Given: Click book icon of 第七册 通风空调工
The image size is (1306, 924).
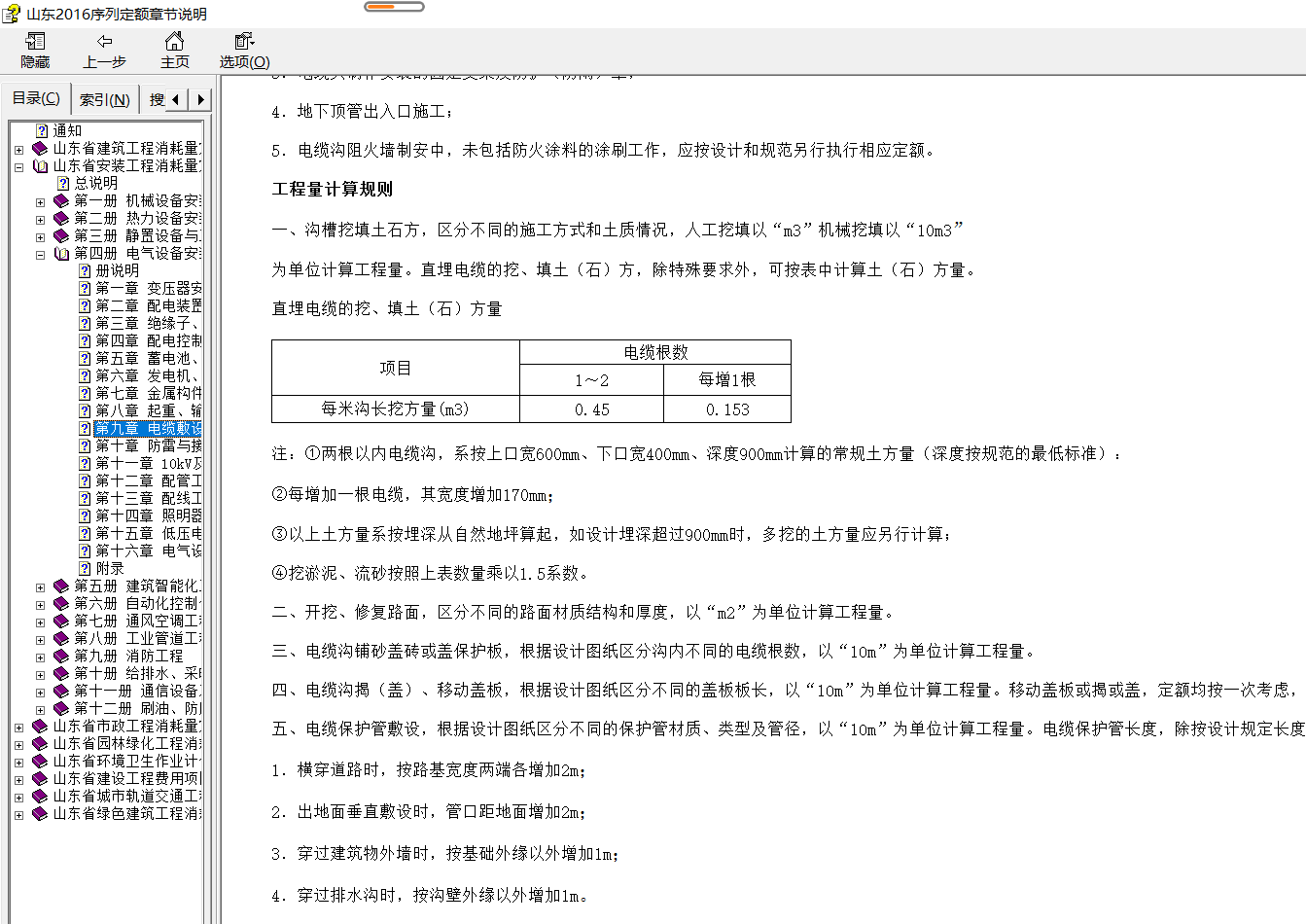Looking at the screenshot, I should tap(61, 621).
